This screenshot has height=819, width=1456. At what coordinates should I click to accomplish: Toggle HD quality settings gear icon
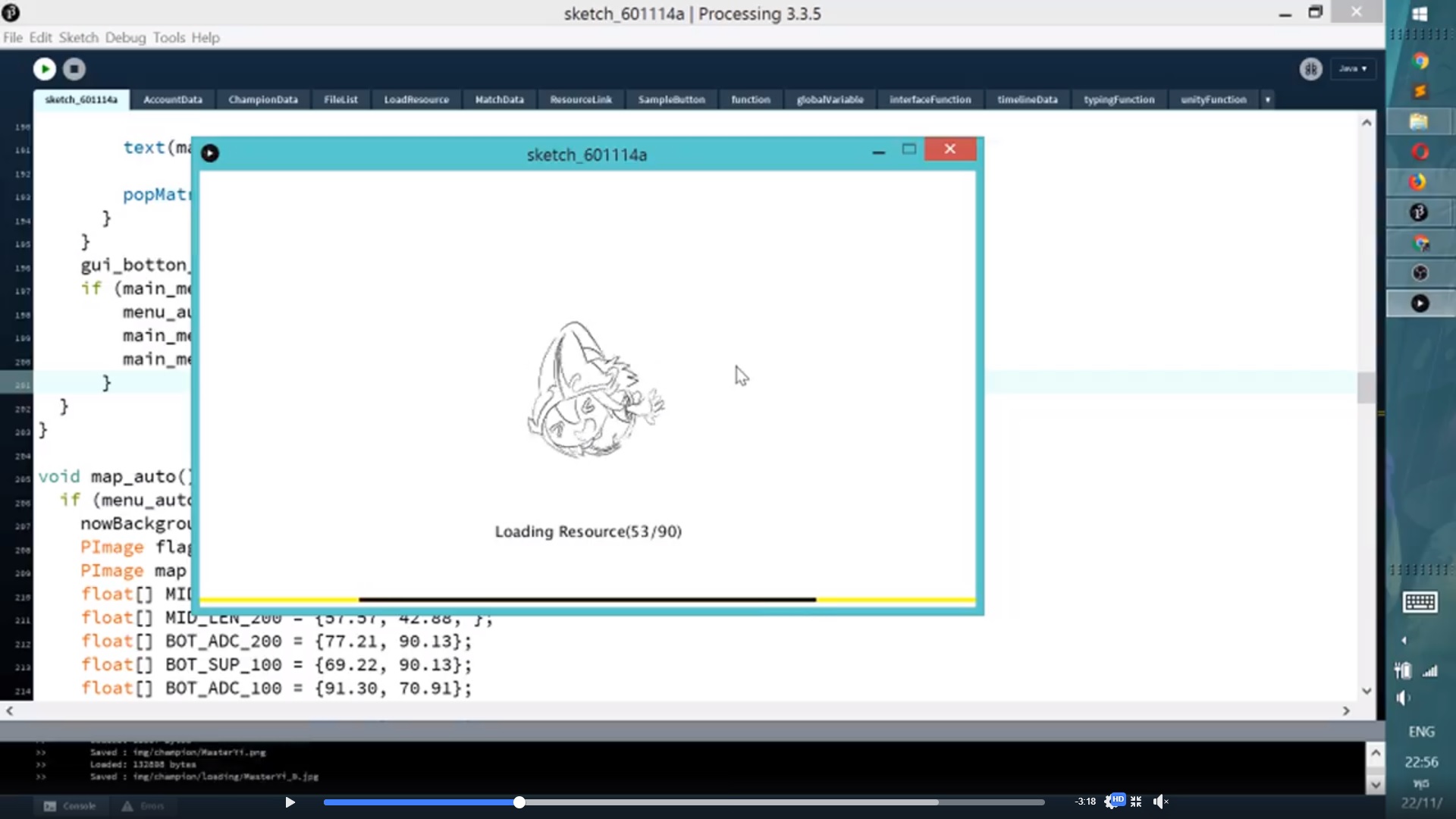coord(1113,801)
